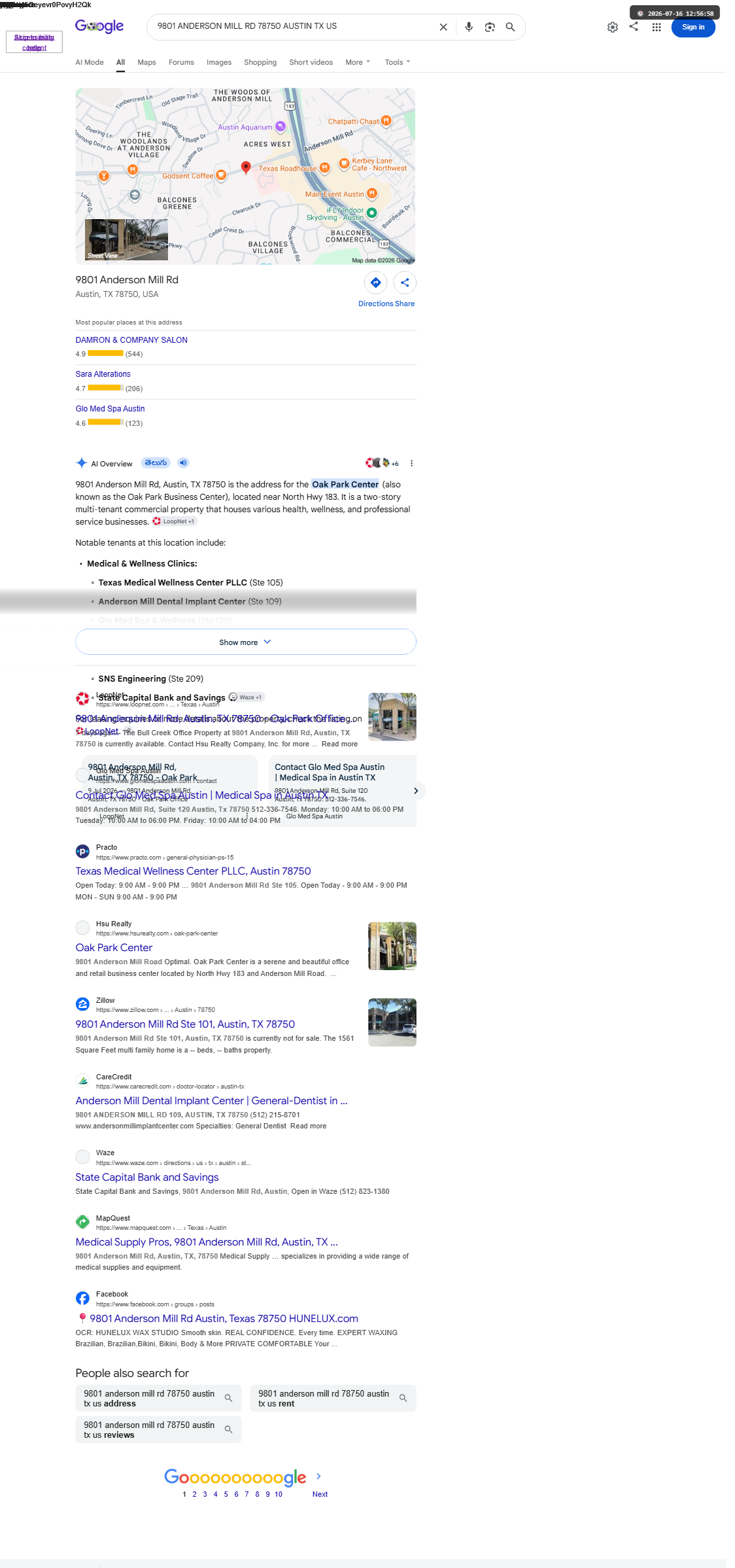Click the LoopNet result building thumbnail

392,717
